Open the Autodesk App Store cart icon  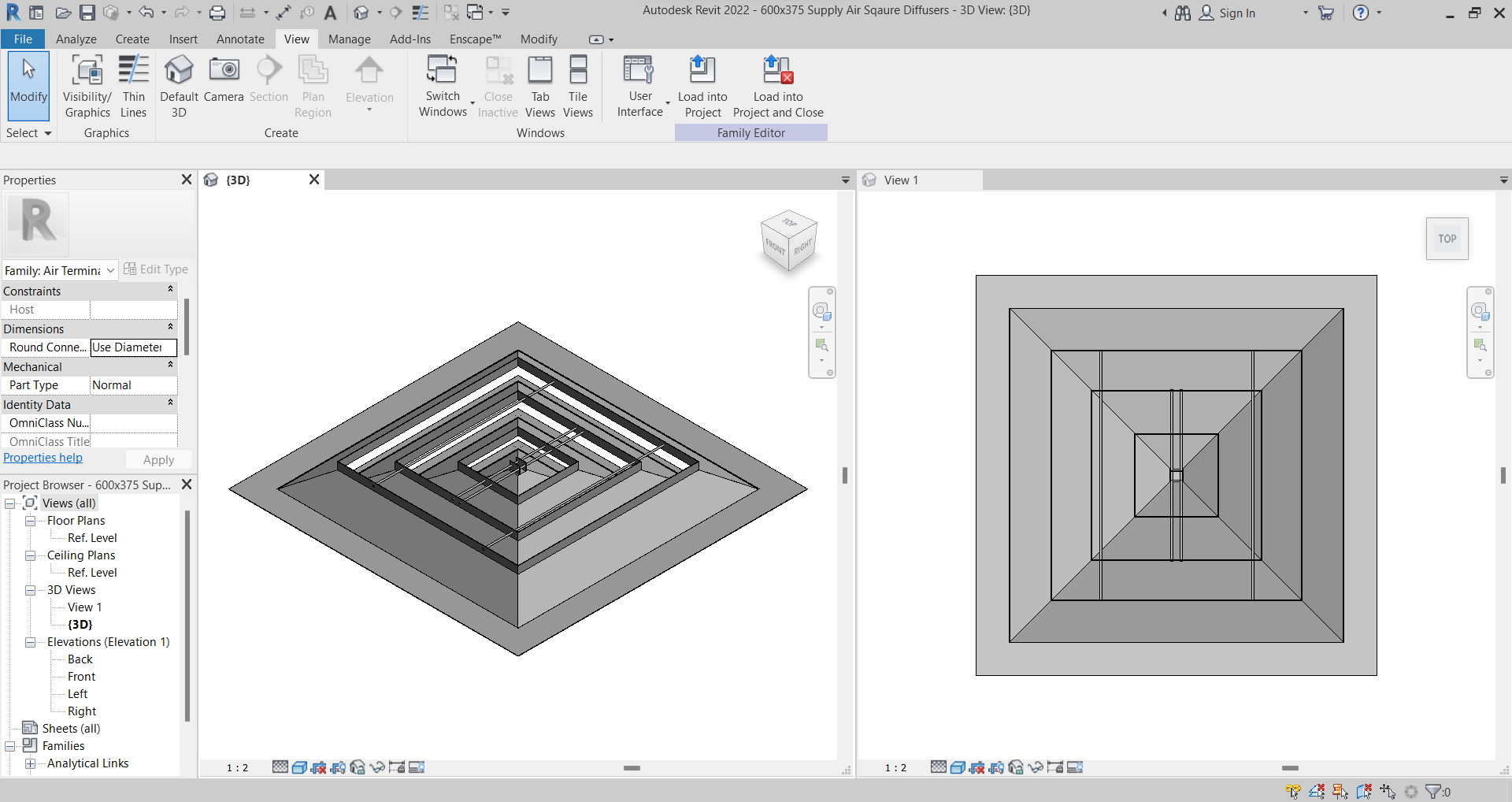(x=1326, y=13)
